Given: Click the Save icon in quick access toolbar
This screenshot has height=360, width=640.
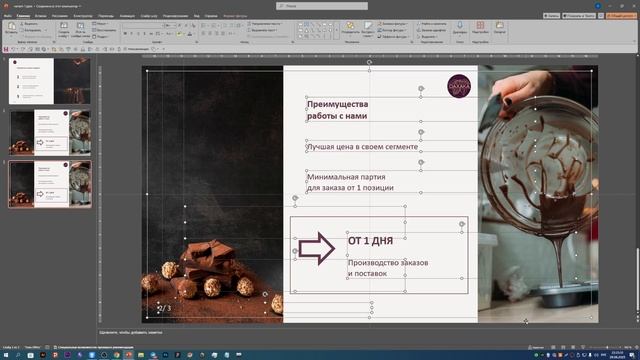Looking at the screenshot, I should coord(6,49).
